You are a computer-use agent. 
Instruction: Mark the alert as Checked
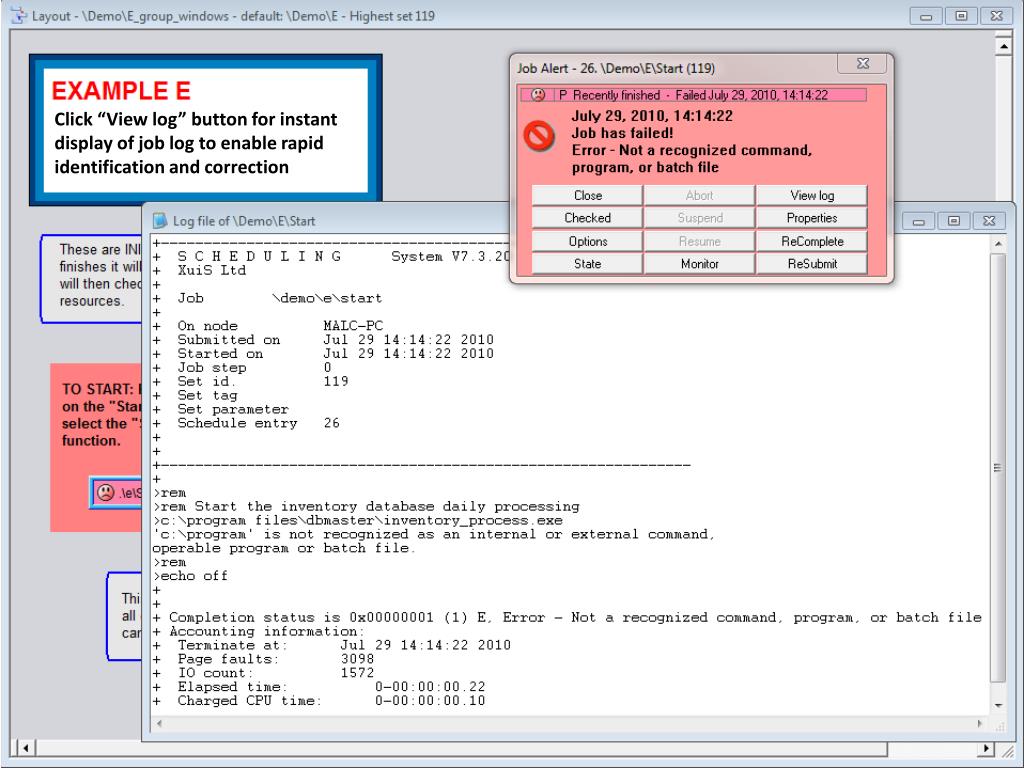[x=587, y=218]
